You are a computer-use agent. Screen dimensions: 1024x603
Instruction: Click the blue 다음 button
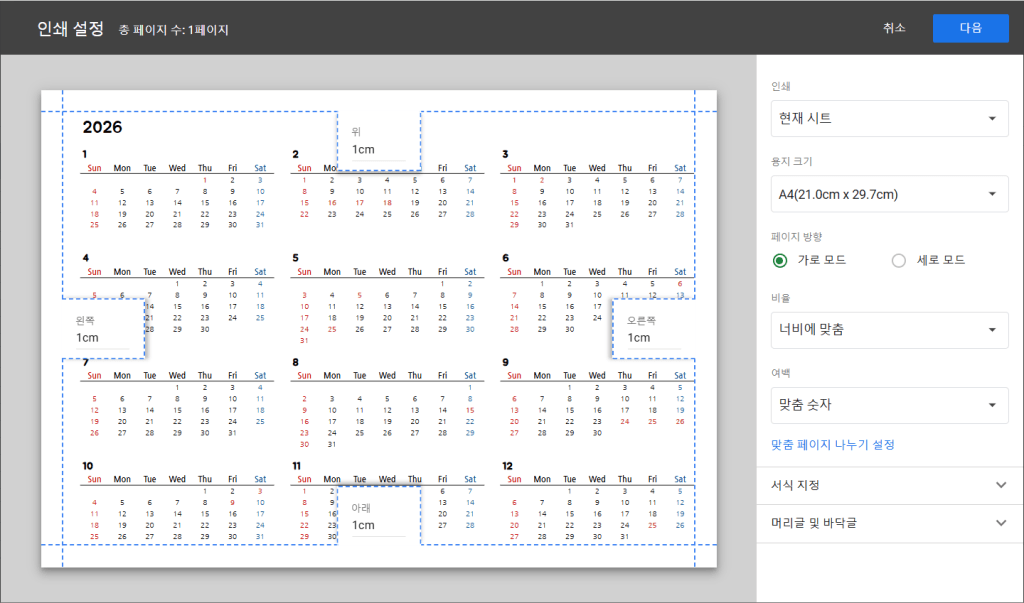pyautogui.click(x=970, y=28)
